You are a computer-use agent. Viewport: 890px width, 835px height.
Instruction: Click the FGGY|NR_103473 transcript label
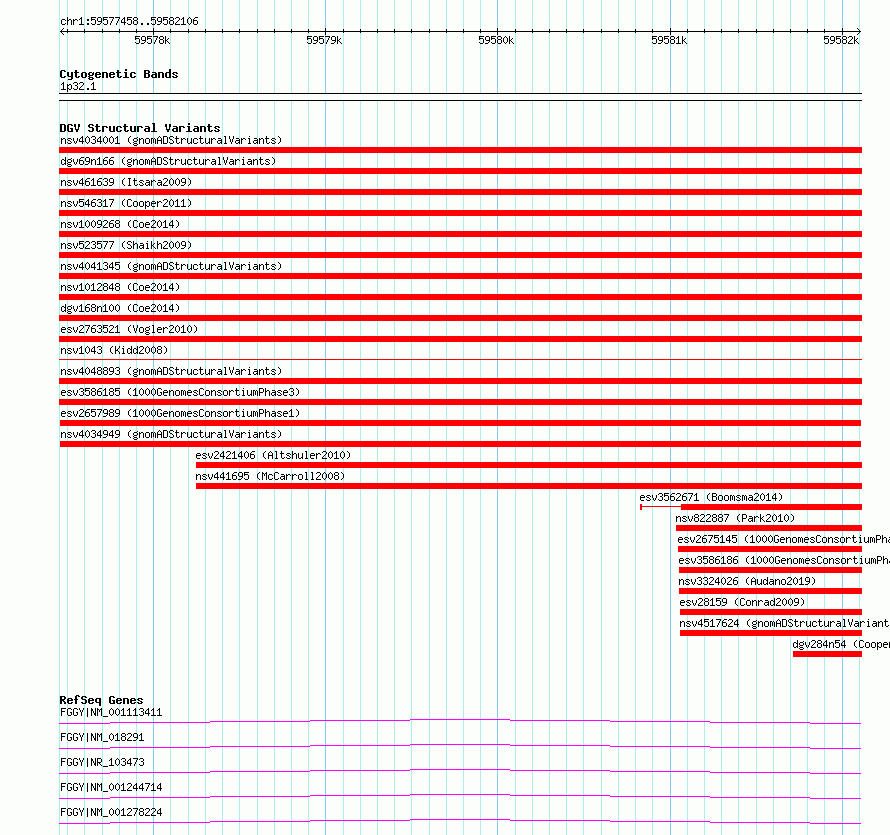tap(102, 762)
